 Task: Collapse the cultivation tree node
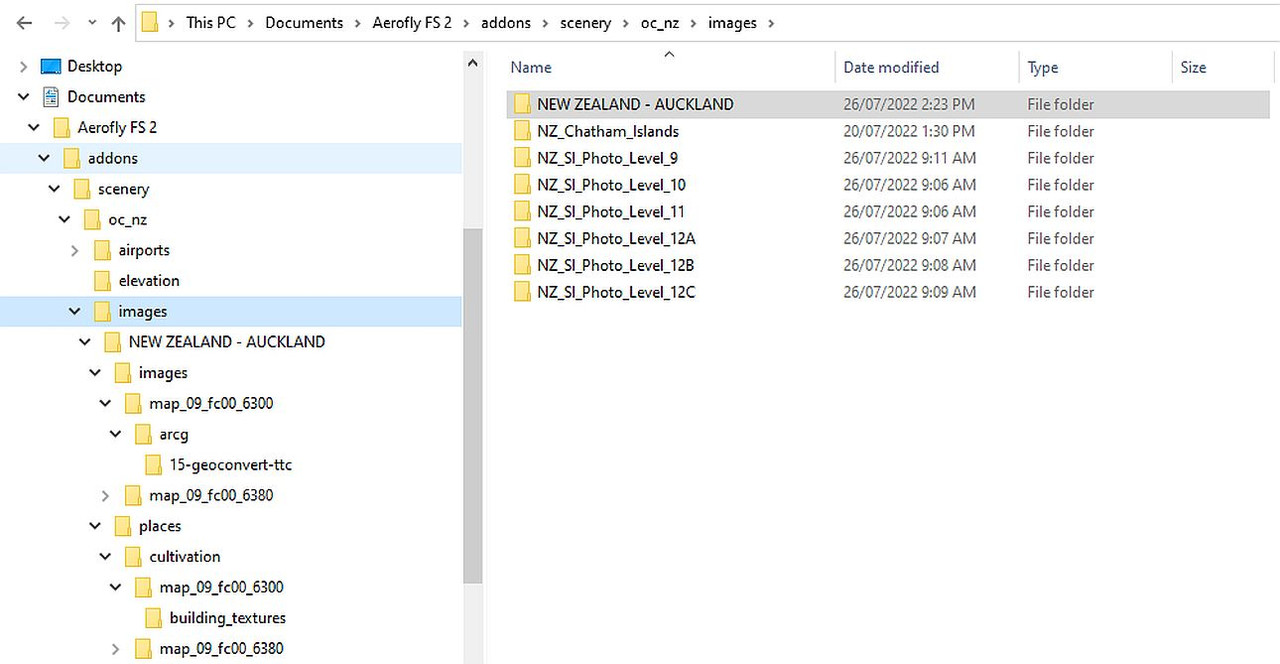[105, 557]
